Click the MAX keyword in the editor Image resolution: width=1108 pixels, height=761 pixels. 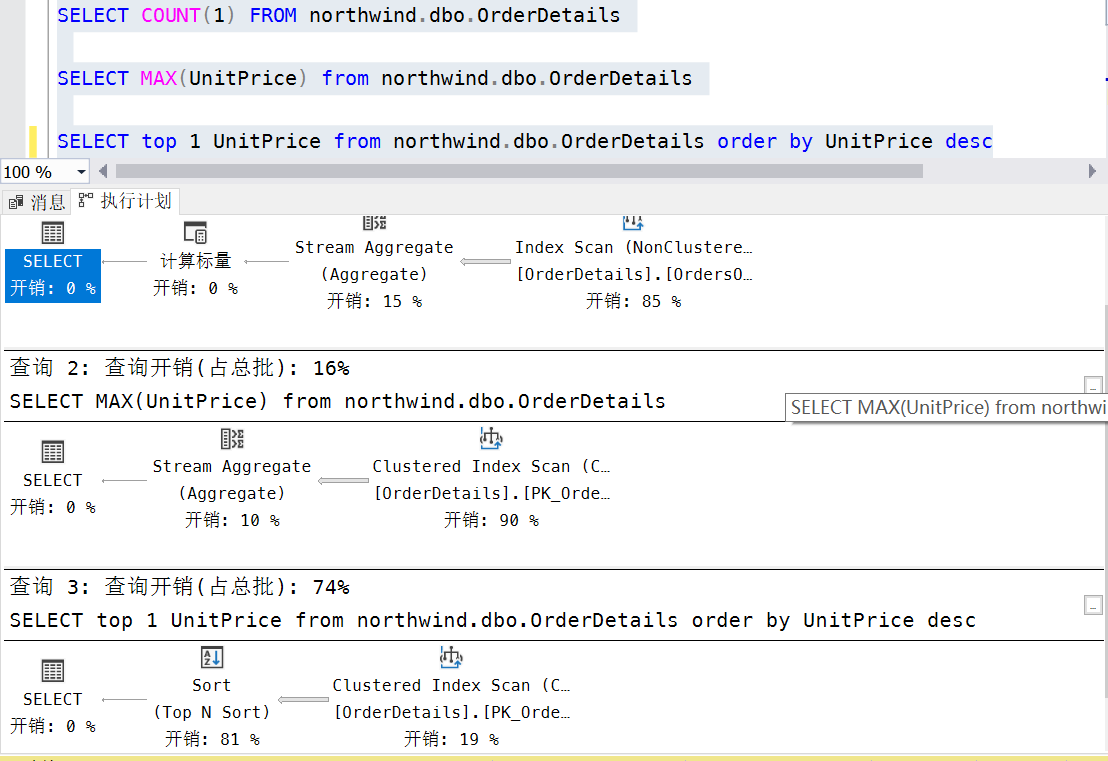coord(158,78)
